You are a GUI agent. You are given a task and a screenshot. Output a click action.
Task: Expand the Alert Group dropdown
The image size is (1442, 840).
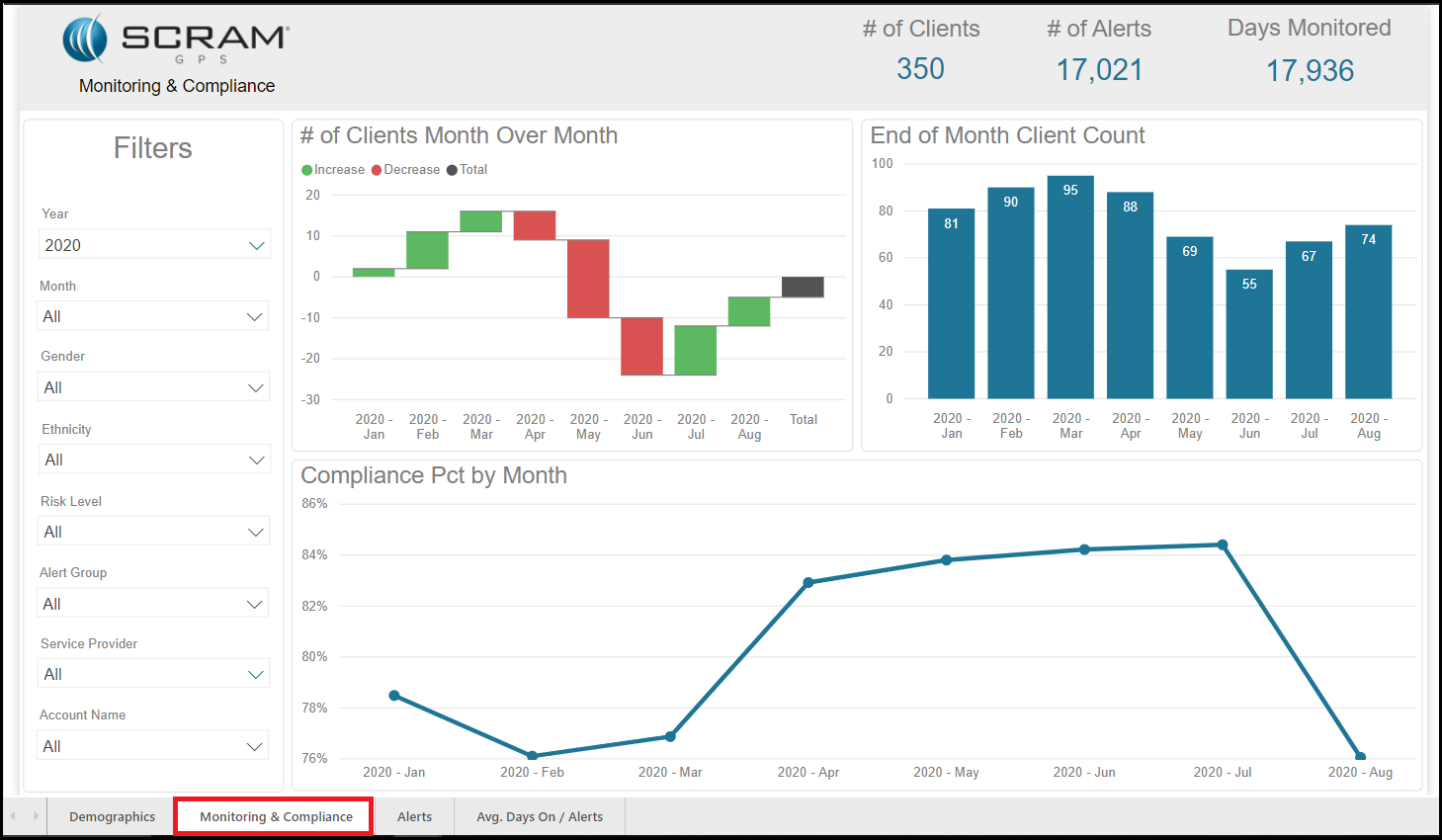153,604
